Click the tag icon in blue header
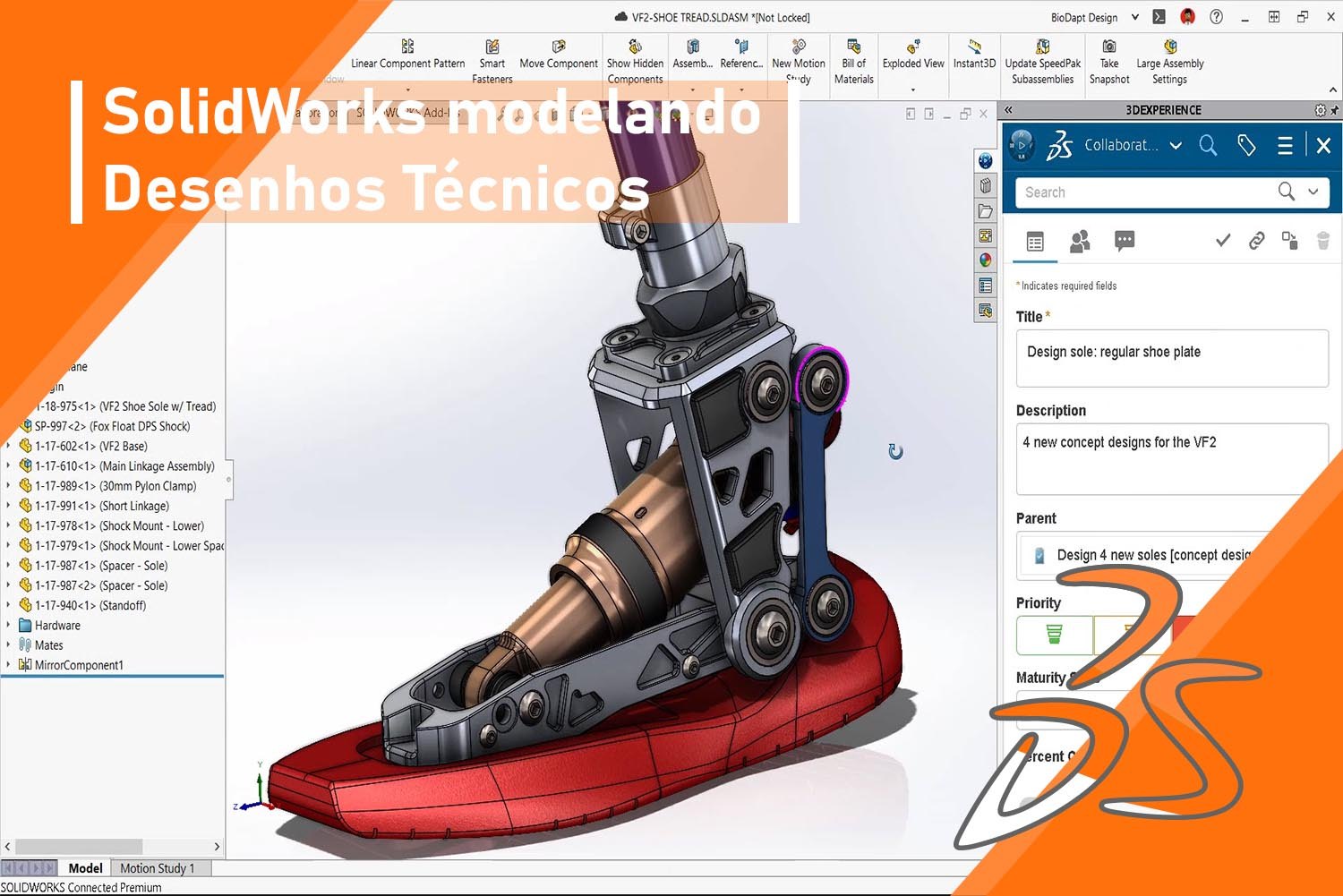The width and height of the screenshot is (1343, 896). point(1246,145)
